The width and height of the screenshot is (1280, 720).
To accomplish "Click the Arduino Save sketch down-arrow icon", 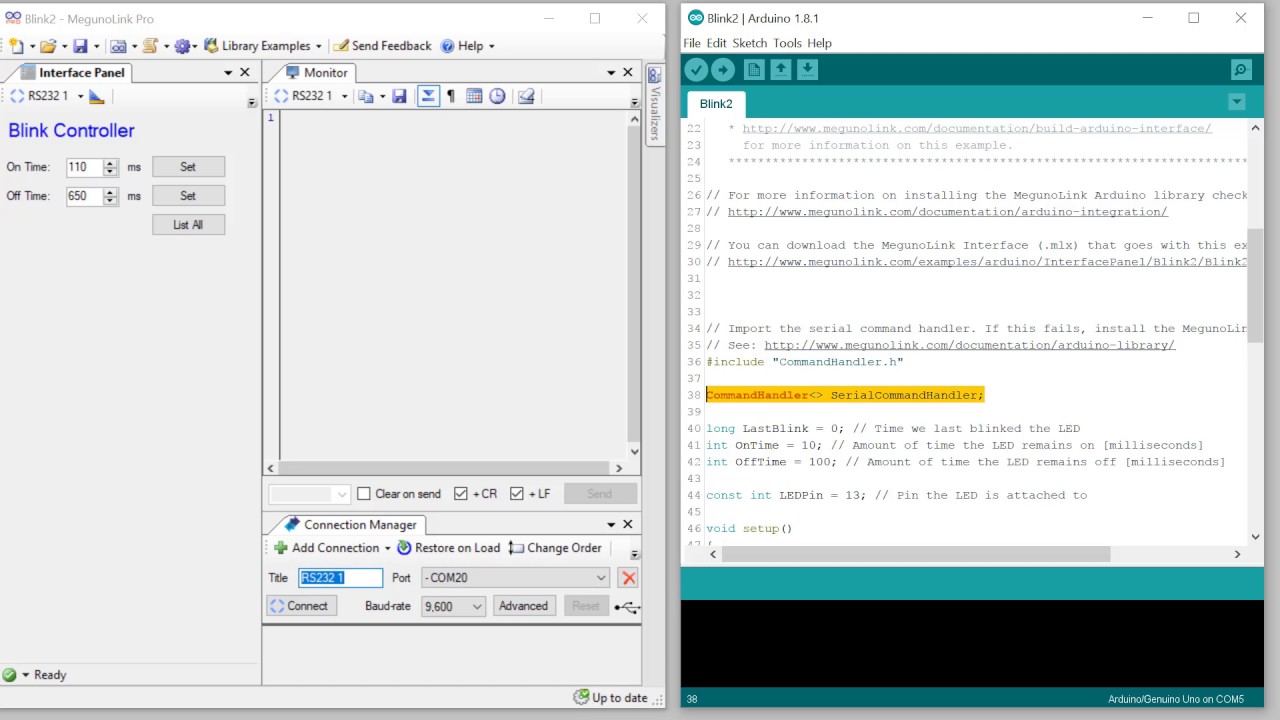I will coord(808,69).
